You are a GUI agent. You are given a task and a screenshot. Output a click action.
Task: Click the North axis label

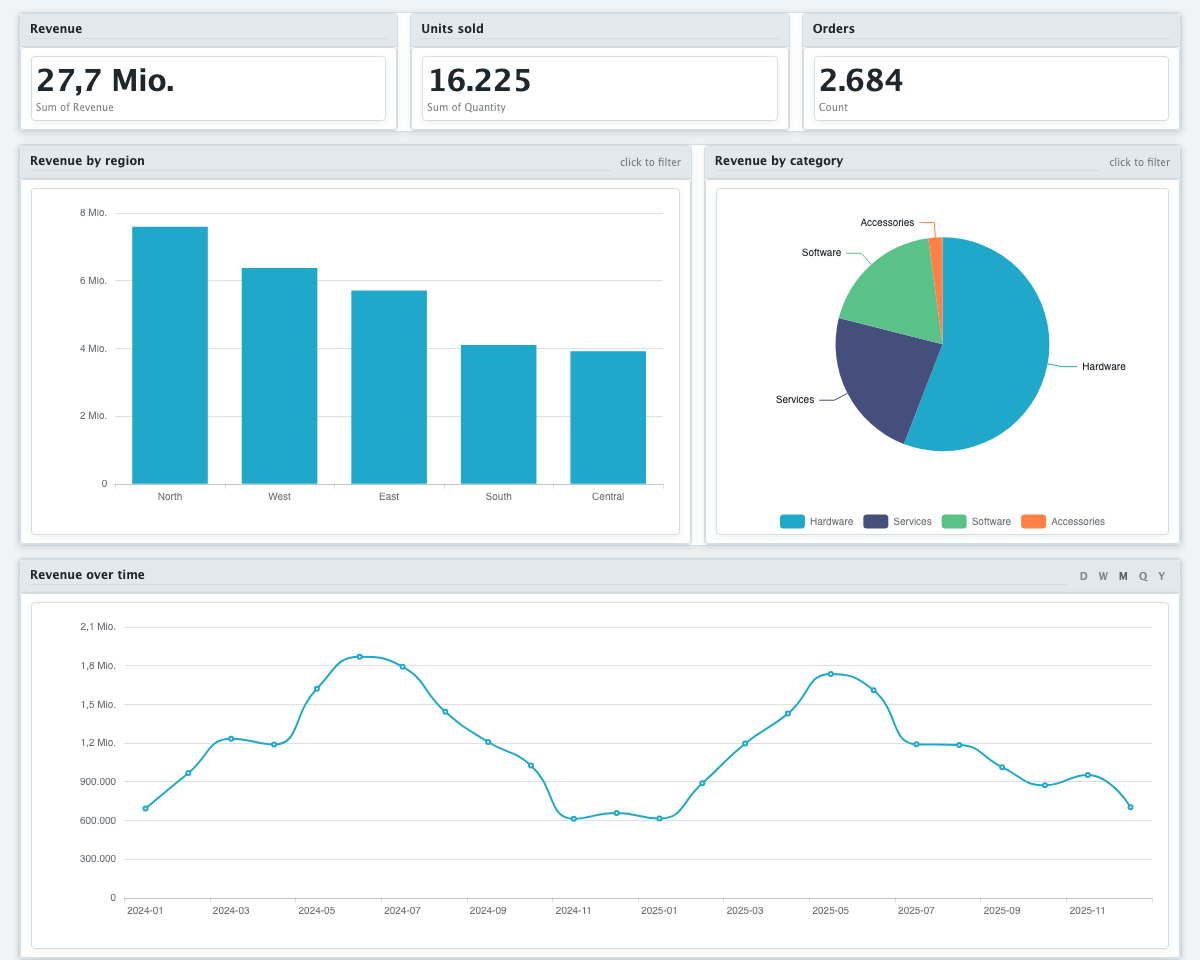coord(170,497)
